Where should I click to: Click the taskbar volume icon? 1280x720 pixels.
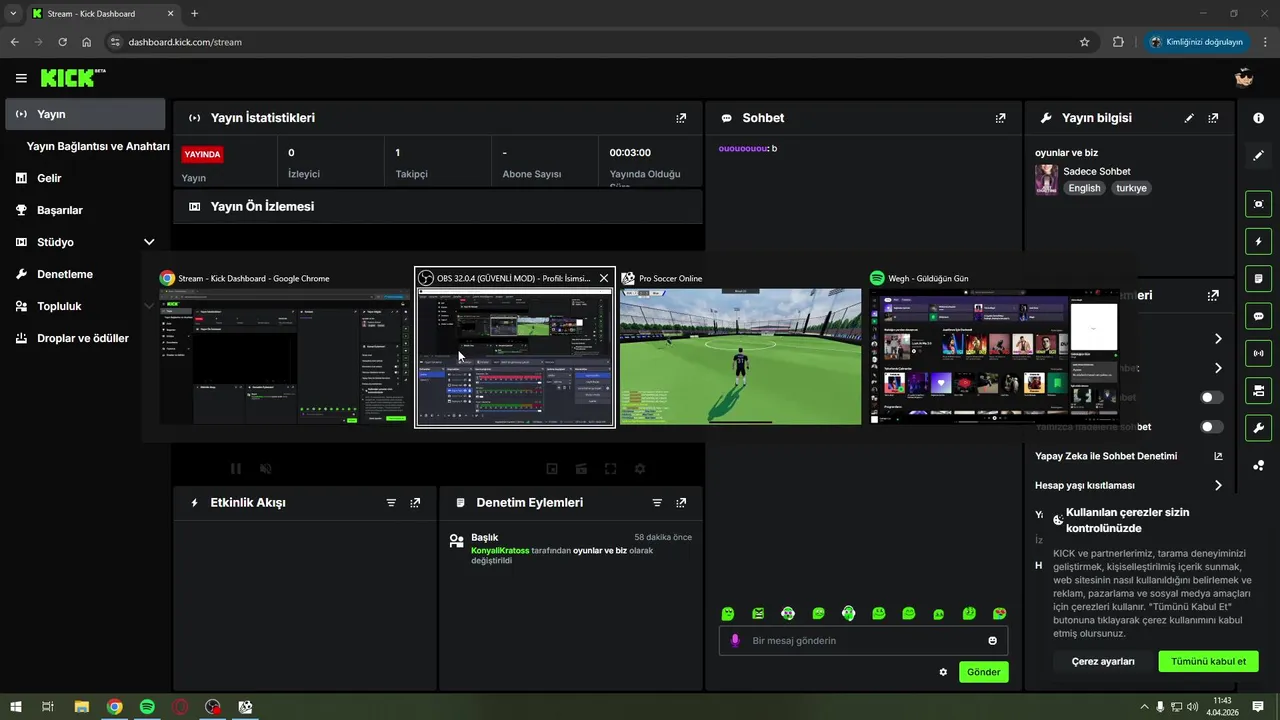(x=1192, y=707)
